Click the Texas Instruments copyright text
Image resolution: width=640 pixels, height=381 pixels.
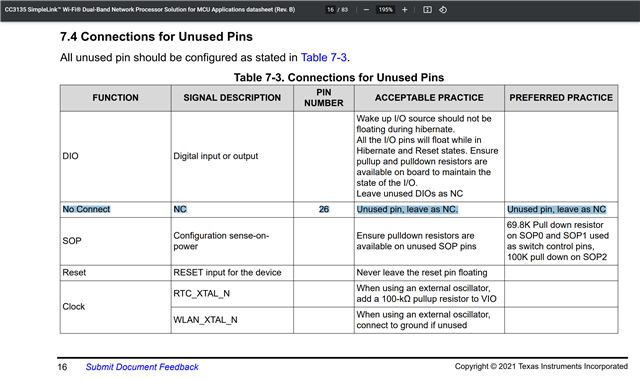[x=541, y=366]
